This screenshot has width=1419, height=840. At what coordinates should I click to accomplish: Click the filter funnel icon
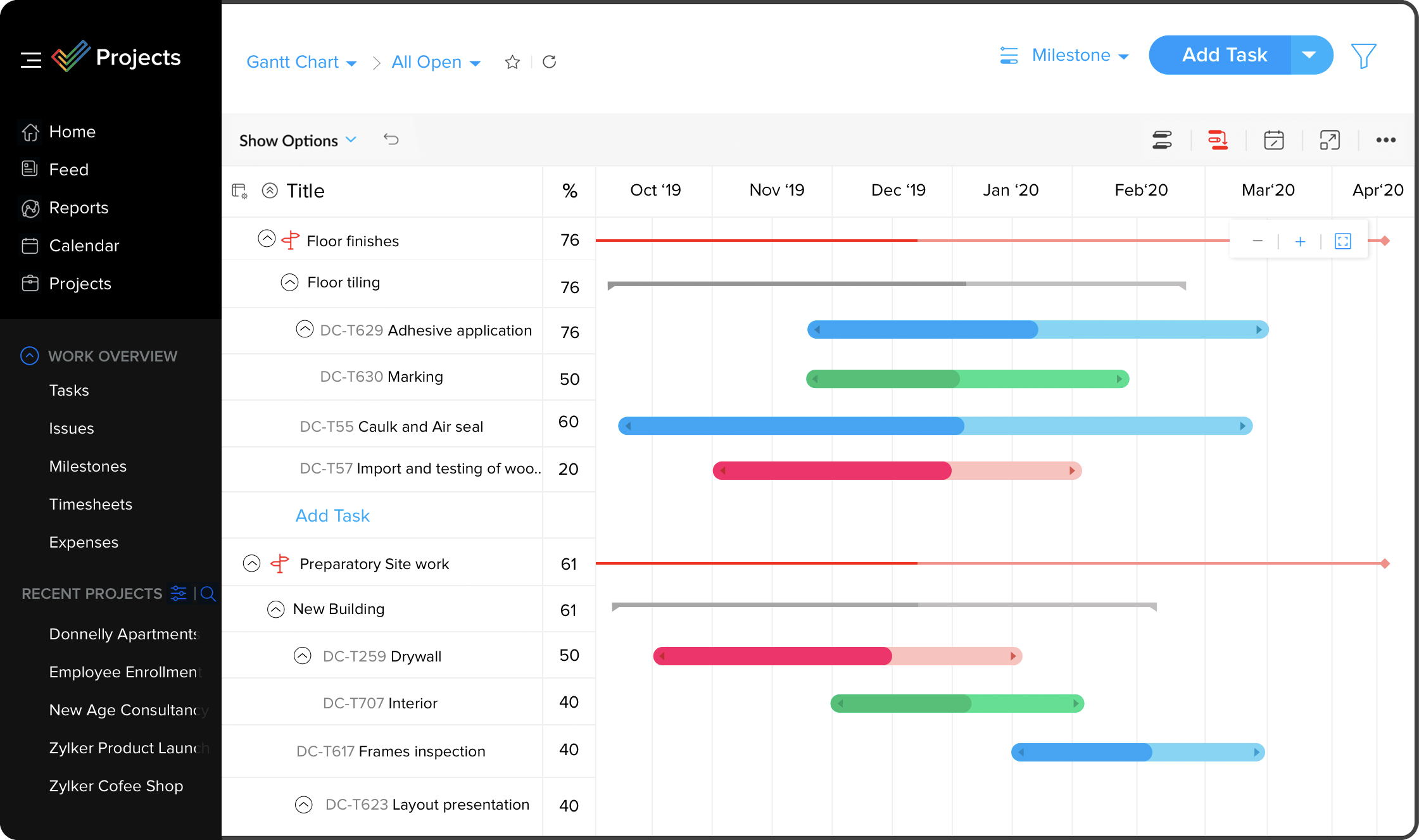pos(1364,56)
